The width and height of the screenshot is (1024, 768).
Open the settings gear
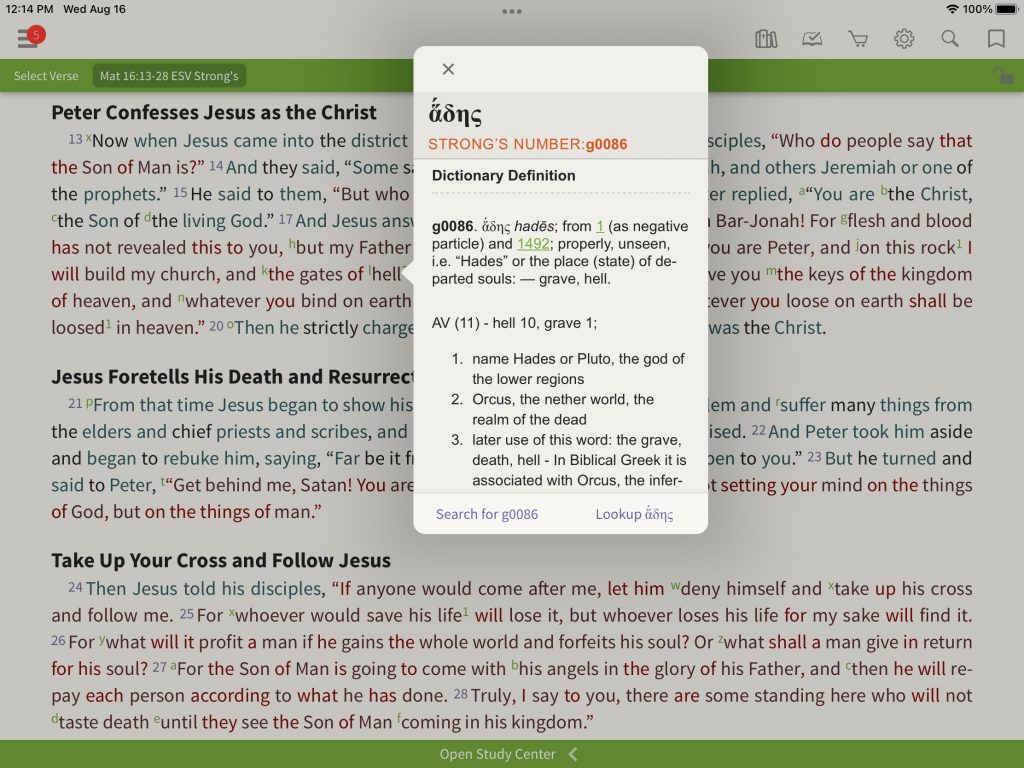point(904,39)
